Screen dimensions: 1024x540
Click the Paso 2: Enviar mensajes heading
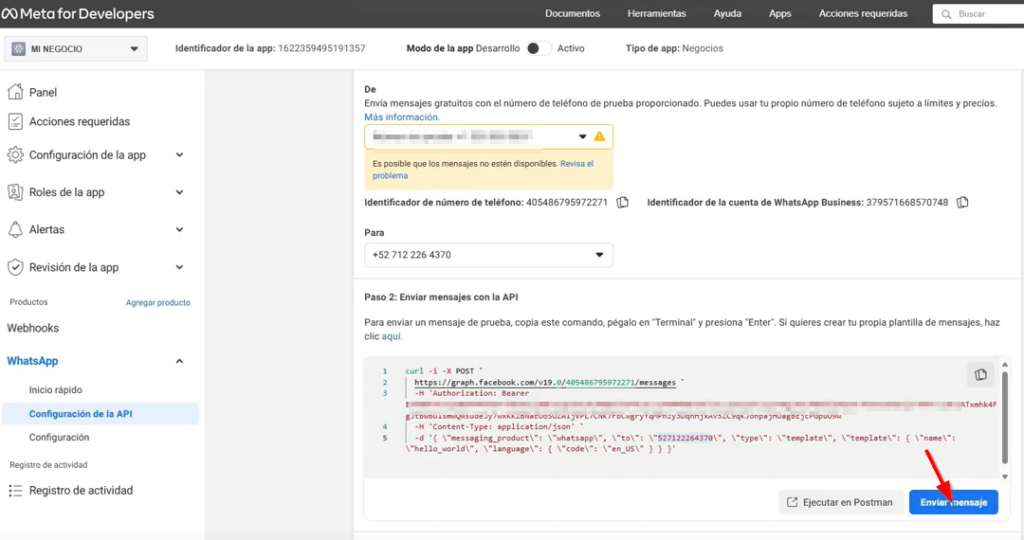coord(441,297)
